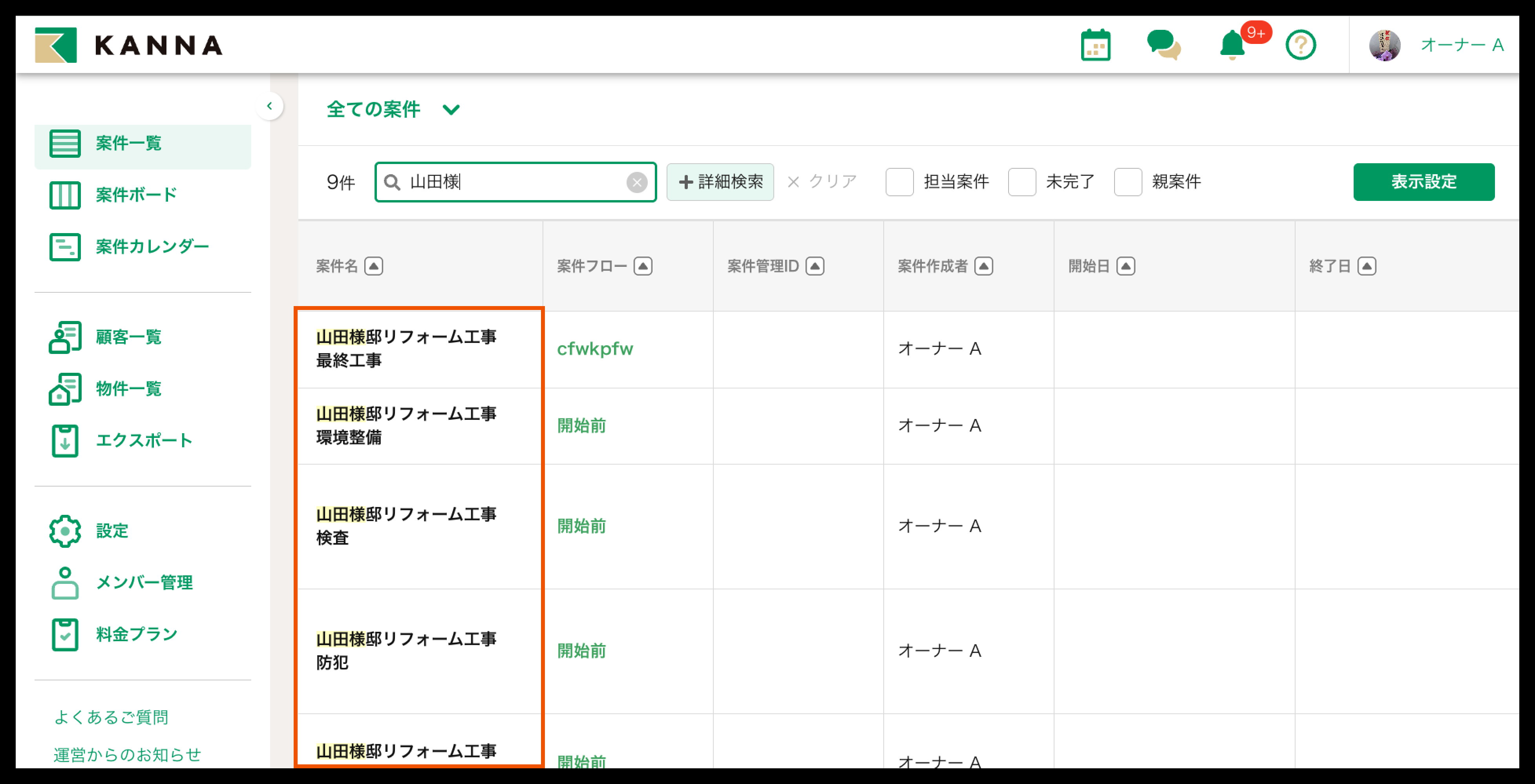Image resolution: width=1535 pixels, height=784 pixels.
Task: Select メンバー管理 menu item
Action: [144, 583]
